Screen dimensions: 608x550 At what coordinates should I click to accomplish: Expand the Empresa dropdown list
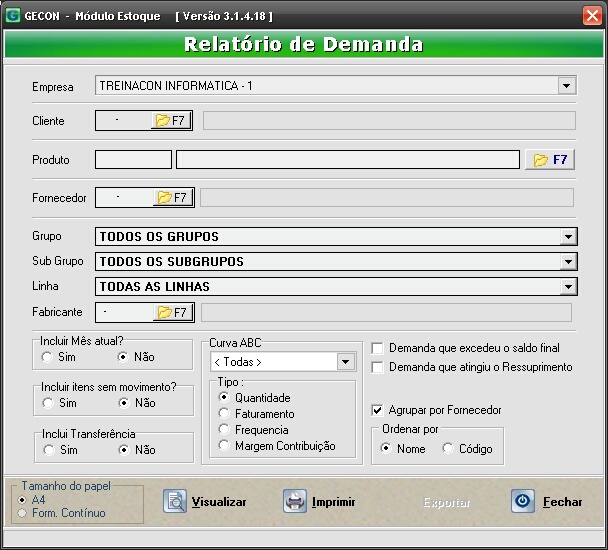pyautogui.click(x=567, y=86)
